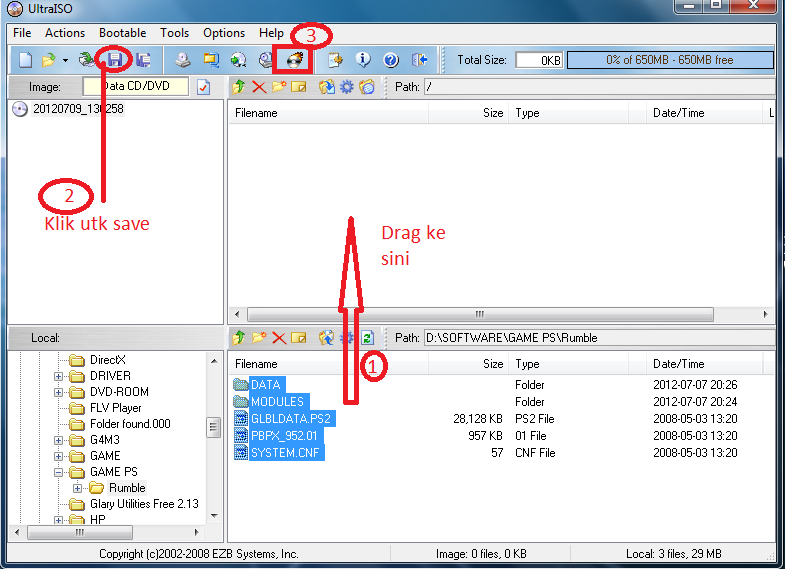The image size is (785, 569).
Task: Expand the DVD-ROOM folder node
Action: (59, 392)
